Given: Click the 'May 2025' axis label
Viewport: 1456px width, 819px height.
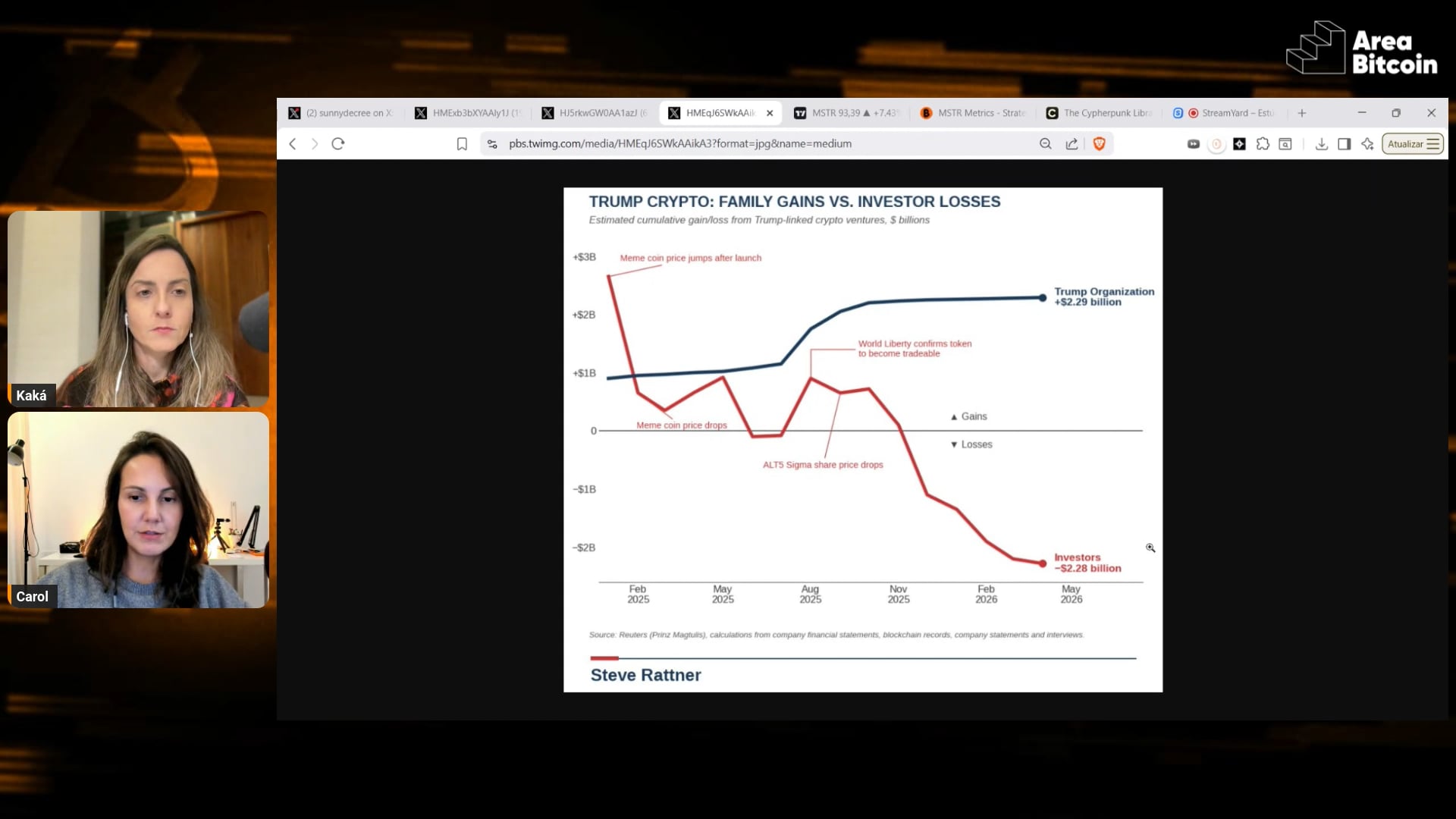Looking at the screenshot, I should (723, 594).
